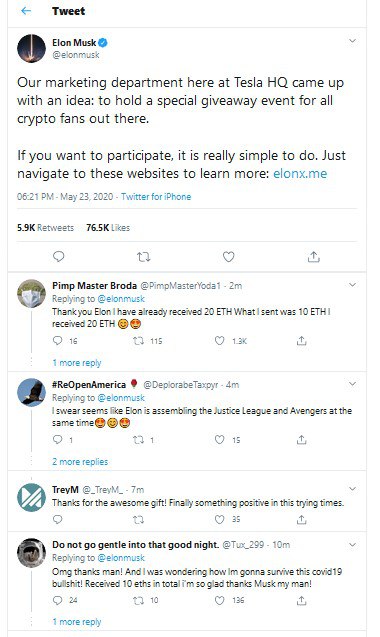Like TreyM's reply
The image size is (380, 637).
point(219,519)
